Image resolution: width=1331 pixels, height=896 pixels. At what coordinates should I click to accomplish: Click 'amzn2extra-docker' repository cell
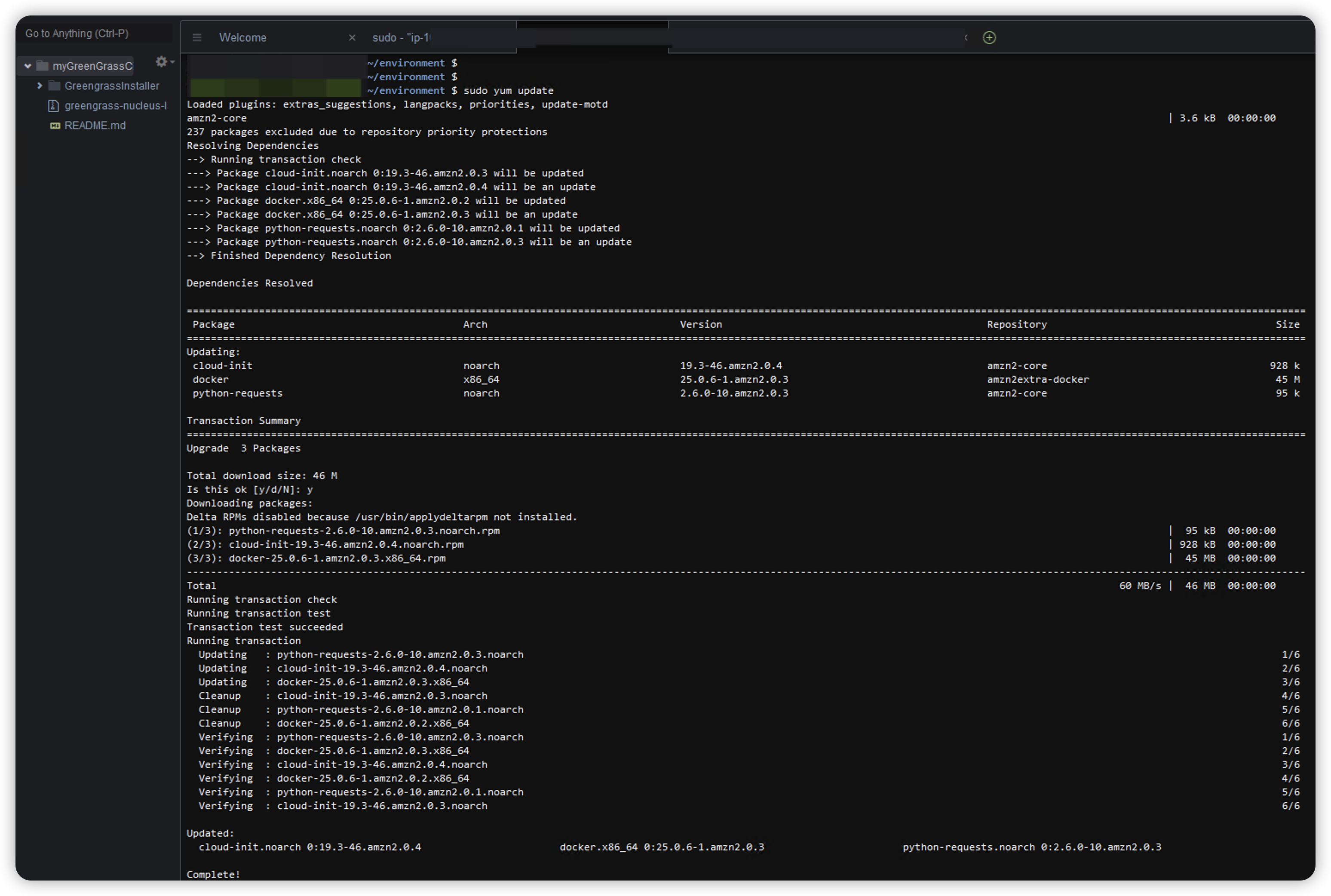pyautogui.click(x=1038, y=380)
